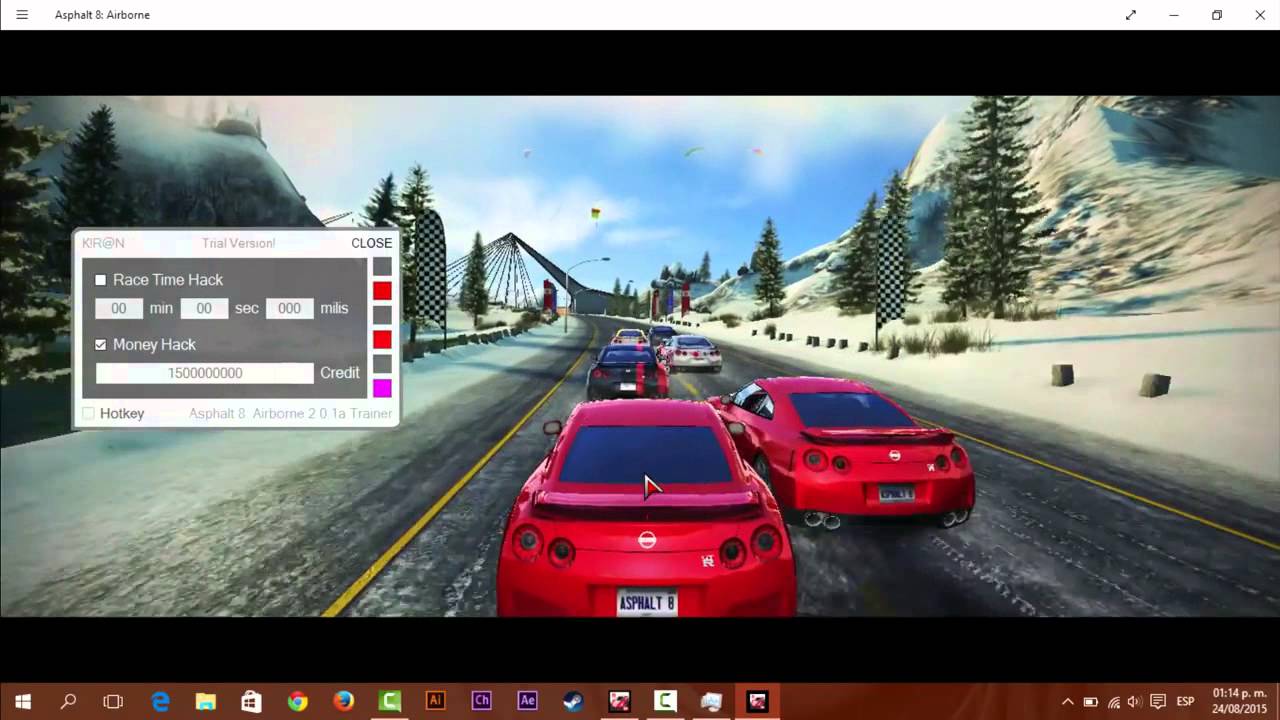
Task: Open the hamburger menu in Asphalt 8 title bar
Action: tap(22, 15)
